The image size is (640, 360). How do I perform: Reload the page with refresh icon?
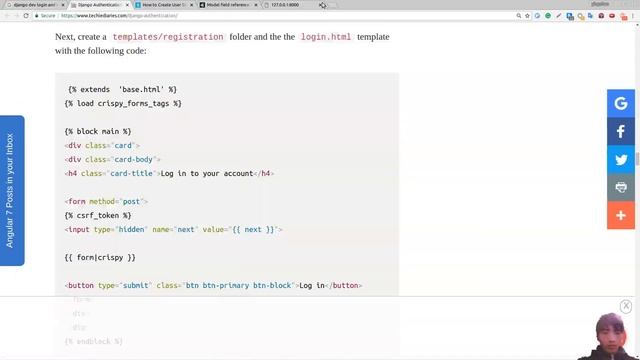(26, 16)
